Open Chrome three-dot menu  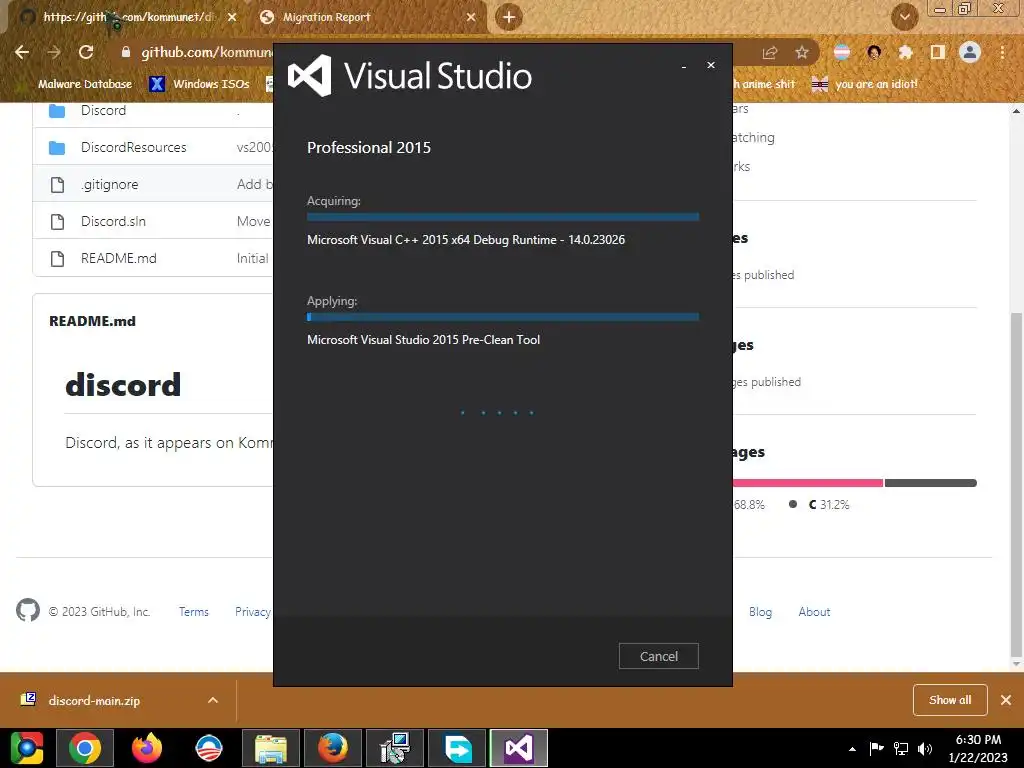(1002, 52)
